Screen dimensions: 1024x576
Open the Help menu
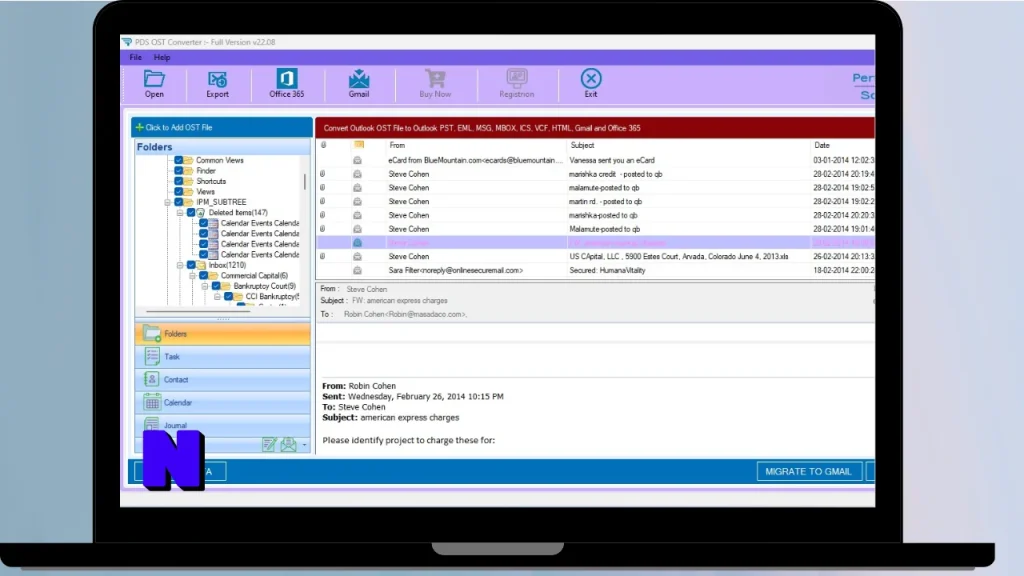(162, 57)
